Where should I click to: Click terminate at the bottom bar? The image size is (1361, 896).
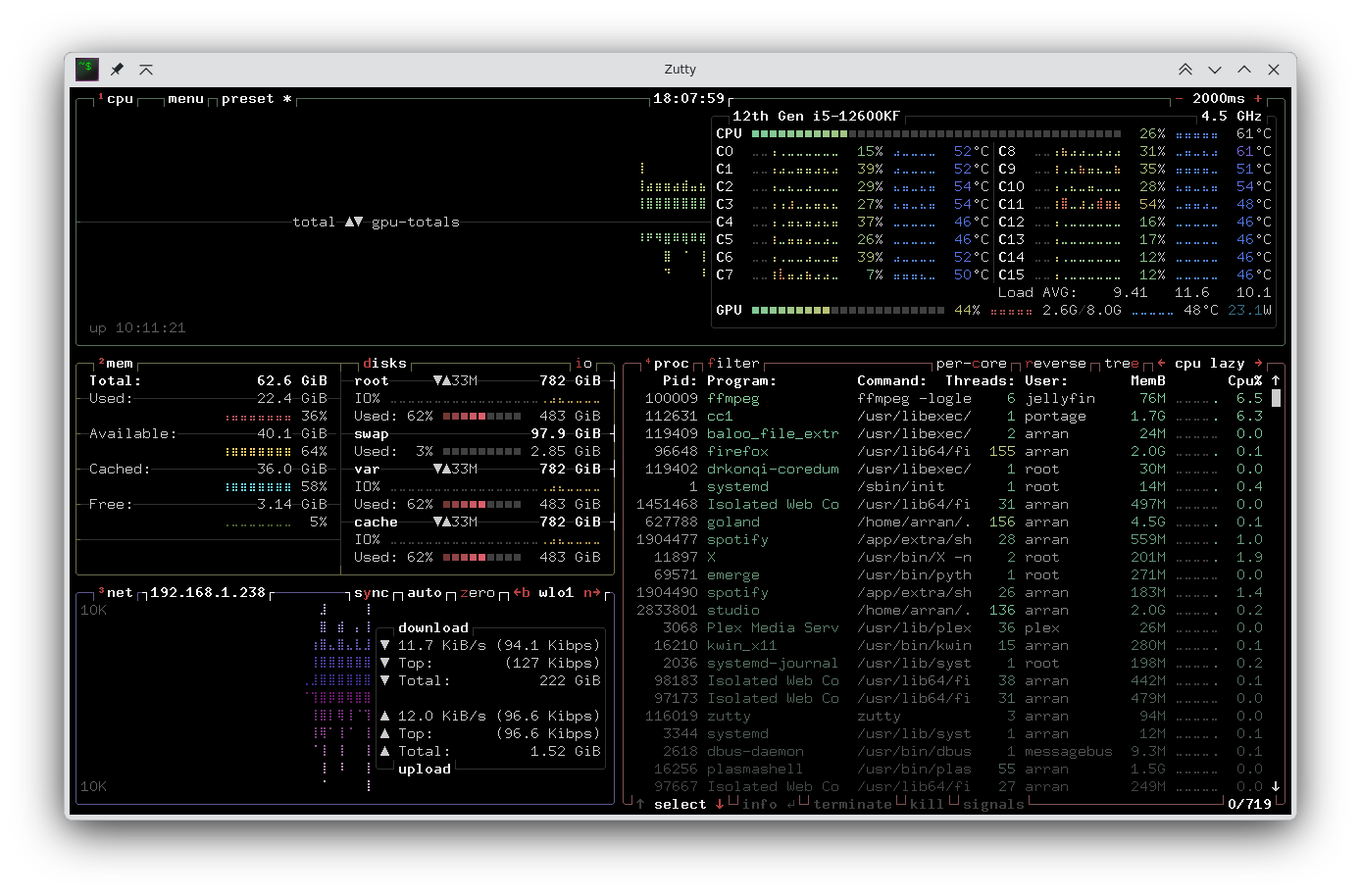[x=853, y=804]
